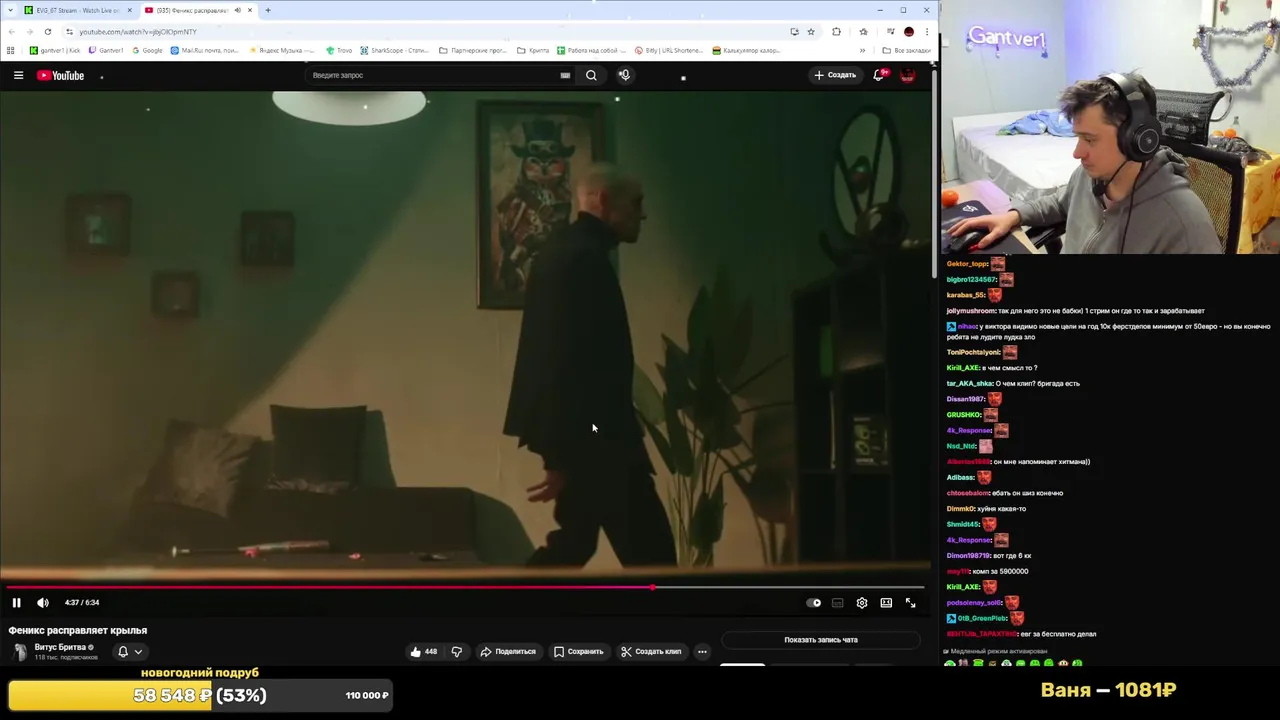Show hidden bookmarks with the chevron

pos(862,50)
